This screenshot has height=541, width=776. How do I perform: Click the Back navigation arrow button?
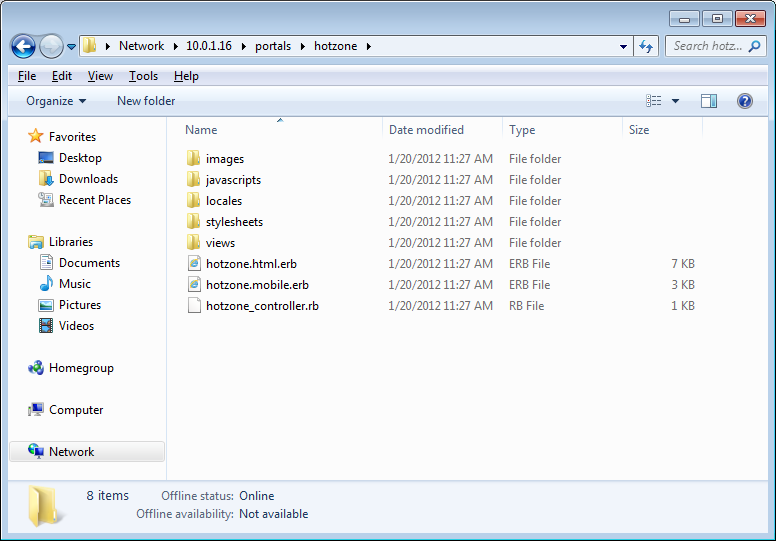(23, 46)
